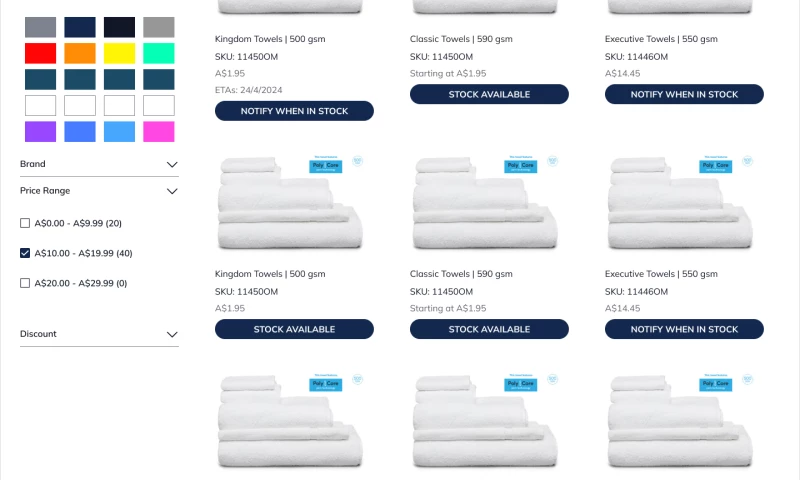Expand the Discount filter section

click(172, 334)
